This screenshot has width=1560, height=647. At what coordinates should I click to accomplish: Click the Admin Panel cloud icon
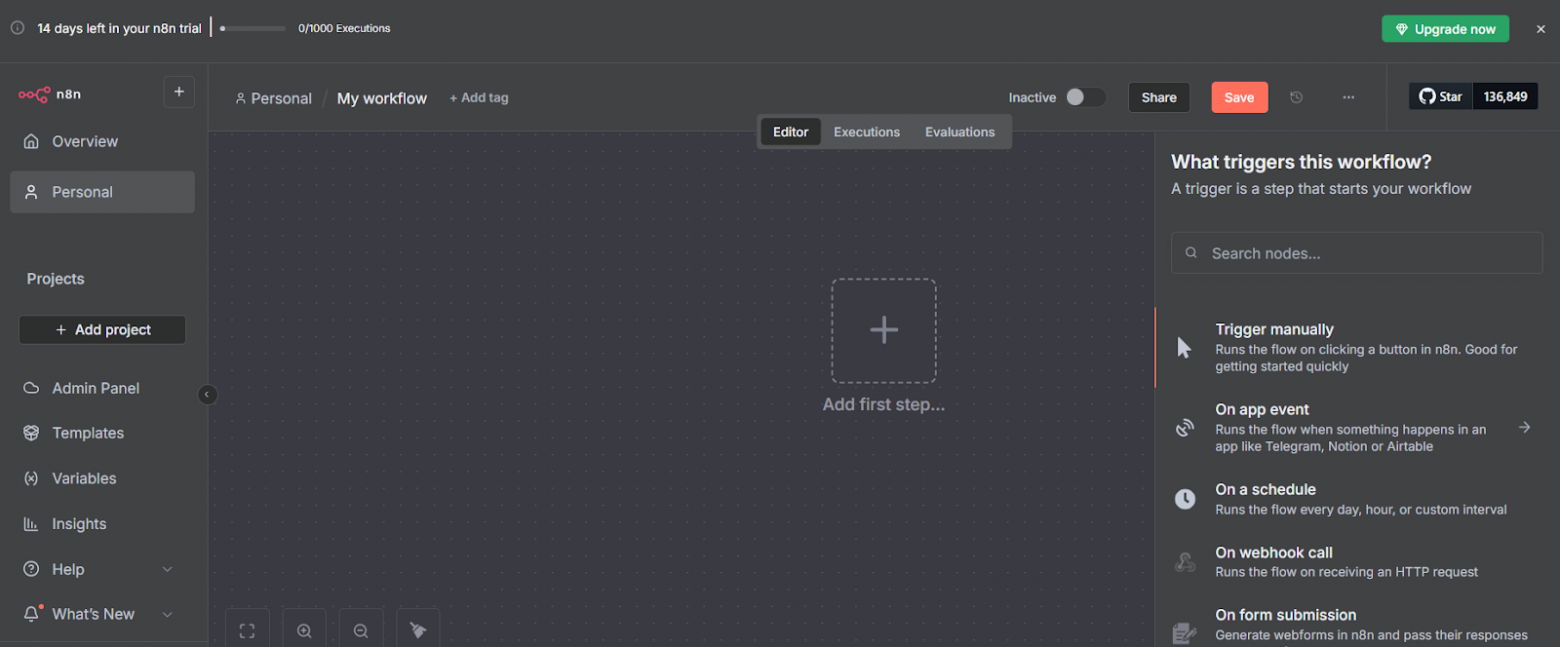point(32,388)
